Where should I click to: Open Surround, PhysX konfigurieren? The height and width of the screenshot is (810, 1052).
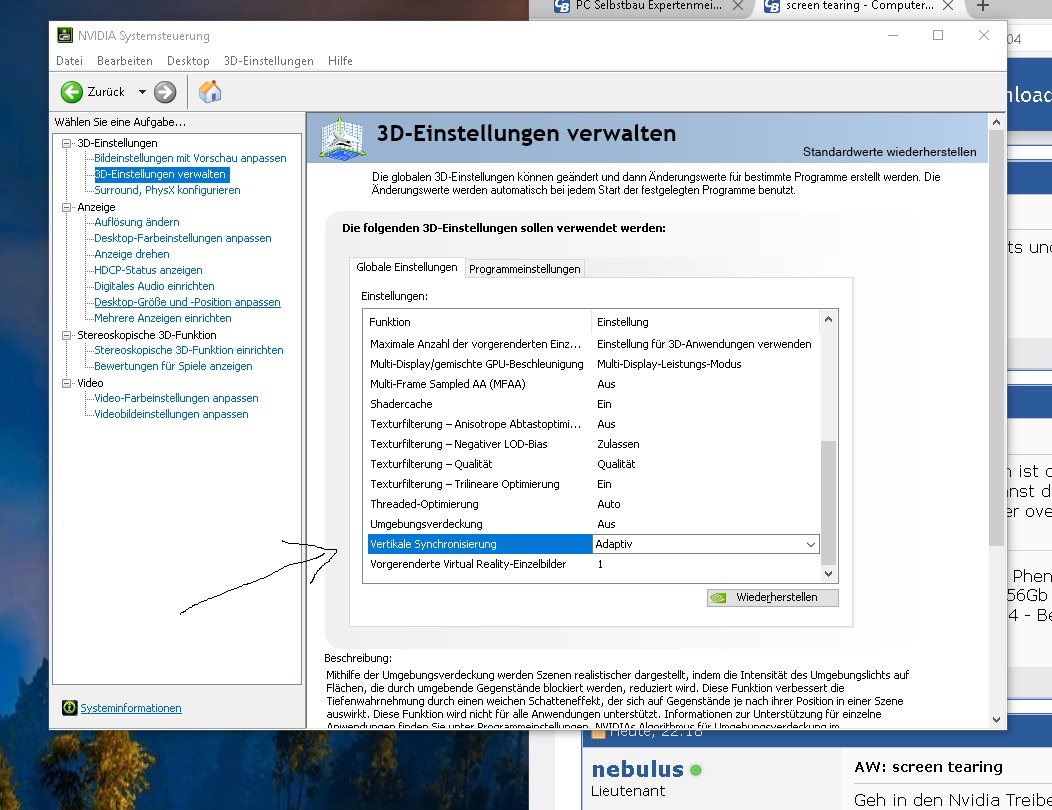point(167,191)
